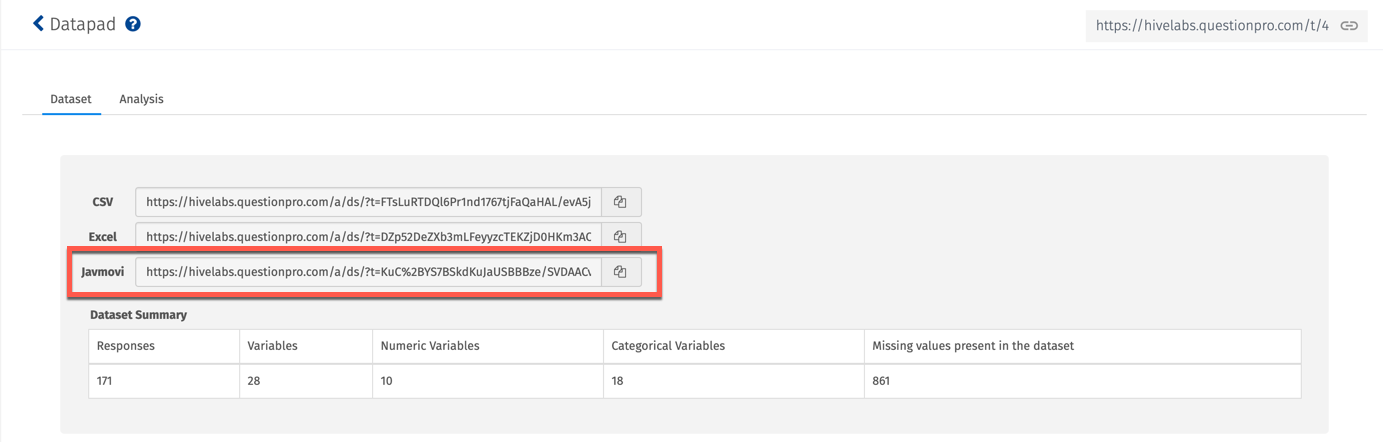Click the link icon next to short URL
Screen dimensions: 1383x442
click(1349, 26)
